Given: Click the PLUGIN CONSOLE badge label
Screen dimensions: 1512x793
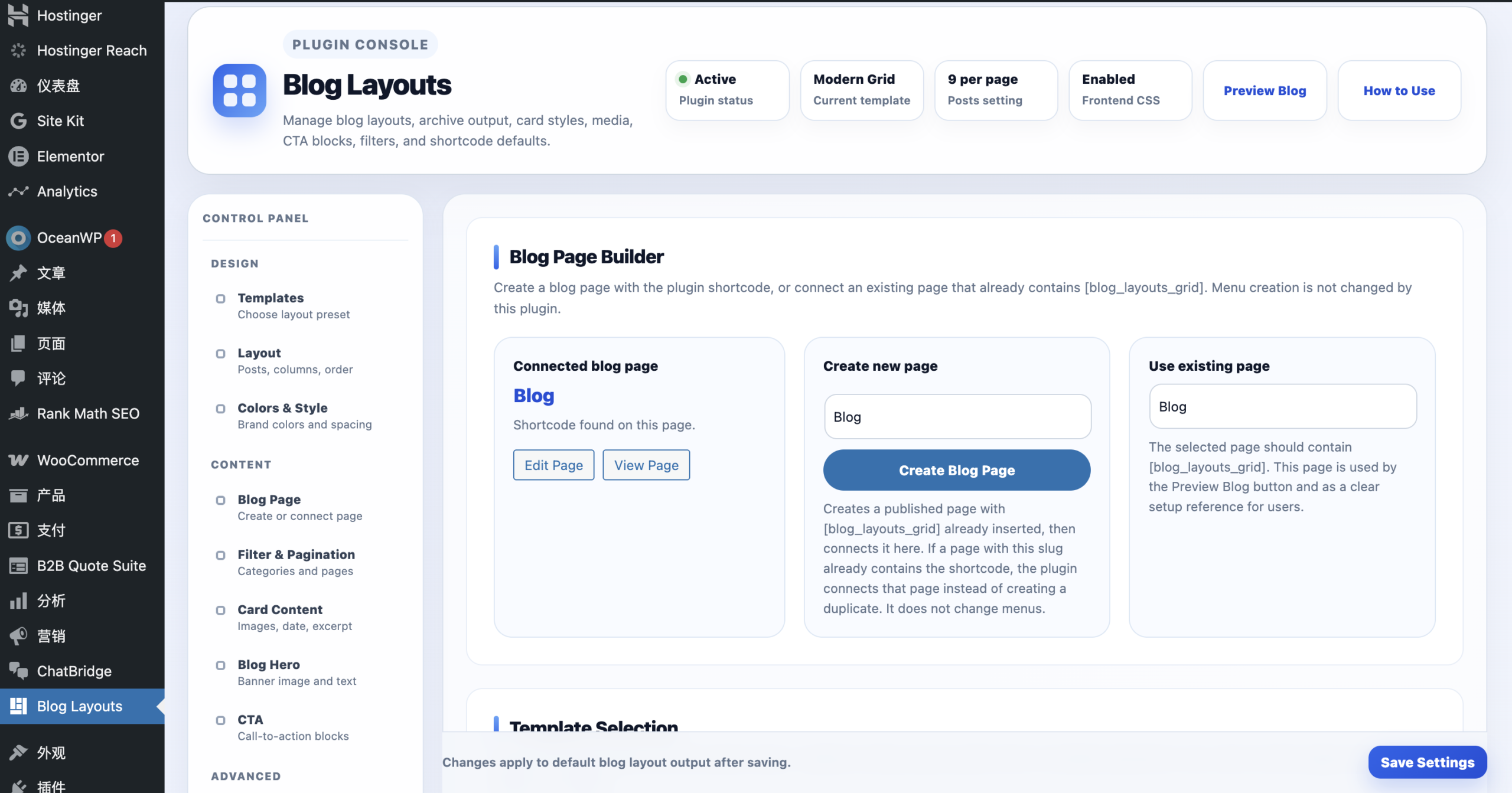Looking at the screenshot, I should pyautogui.click(x=360, y=44).
